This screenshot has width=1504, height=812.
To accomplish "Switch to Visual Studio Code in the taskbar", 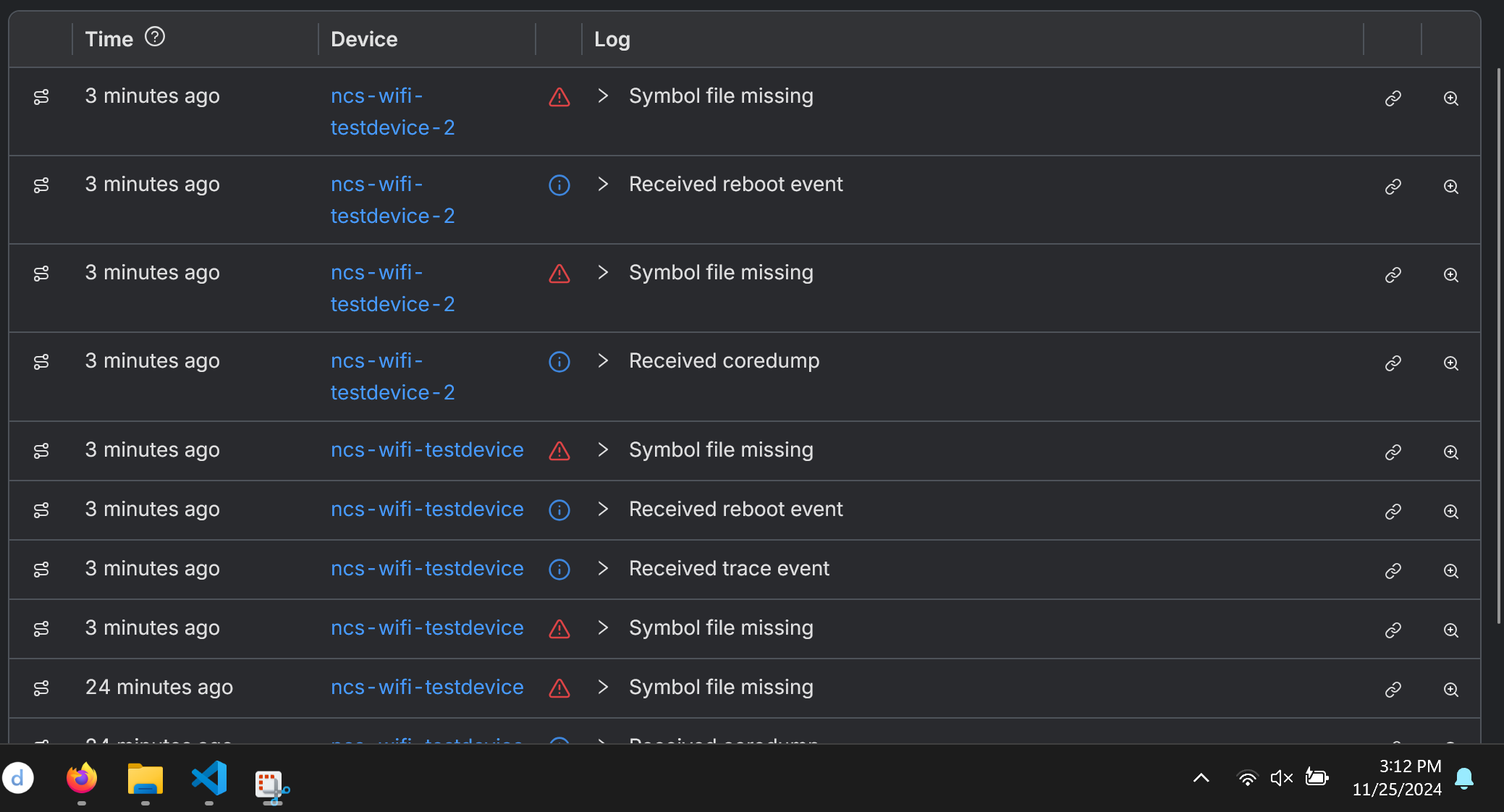I will click(x=209, y=779).
